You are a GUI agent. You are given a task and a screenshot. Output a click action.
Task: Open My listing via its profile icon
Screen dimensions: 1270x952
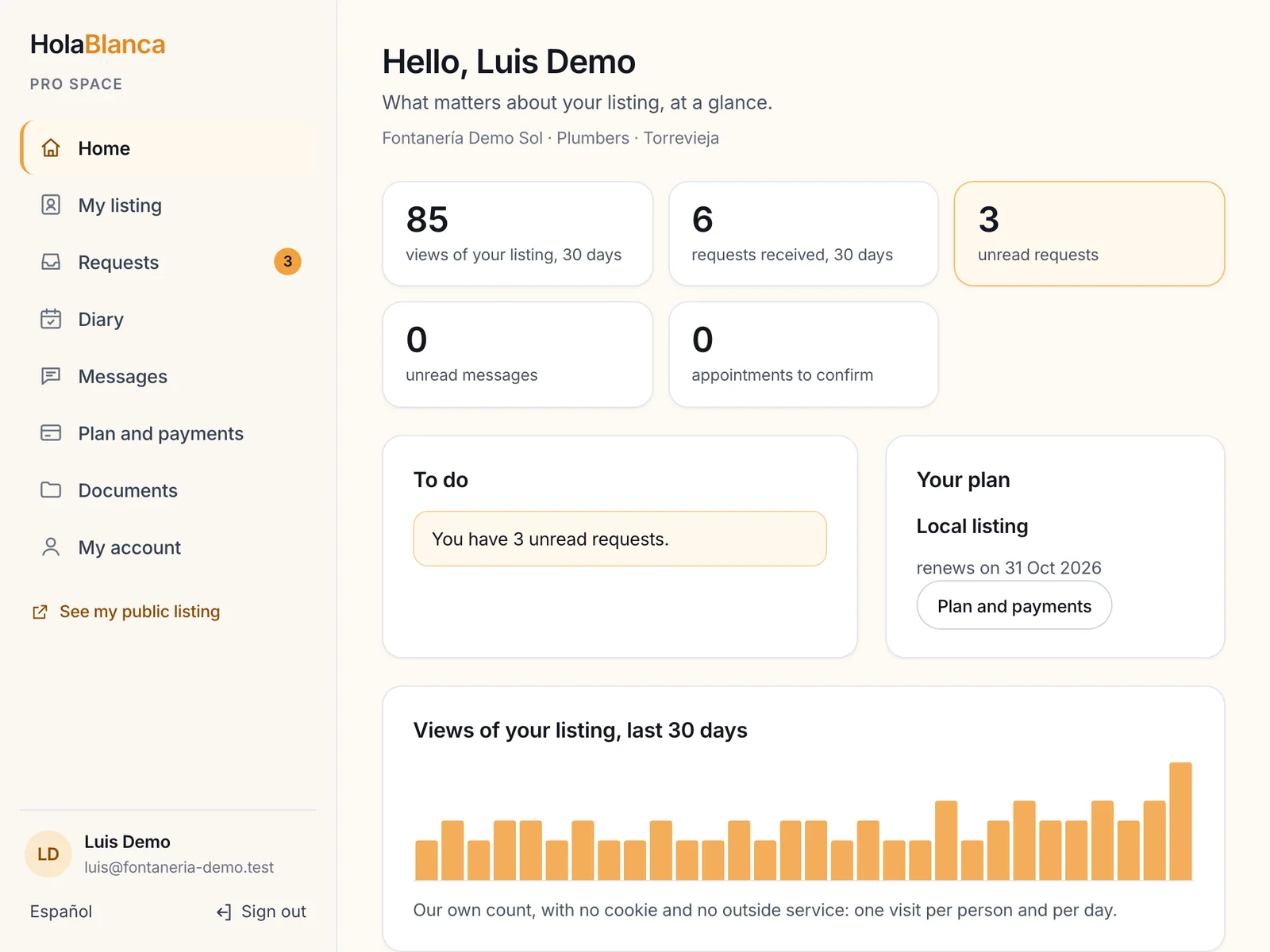point(51,205)
